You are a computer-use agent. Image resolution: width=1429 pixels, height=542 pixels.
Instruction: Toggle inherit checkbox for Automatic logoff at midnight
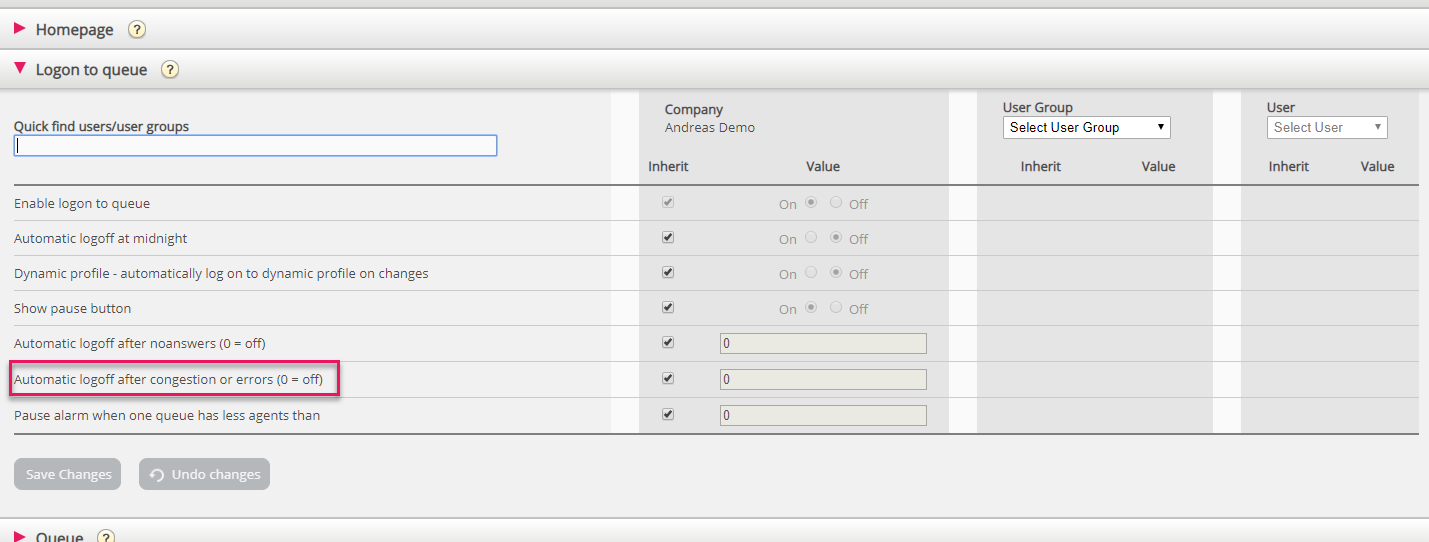[x=668, y=238]
